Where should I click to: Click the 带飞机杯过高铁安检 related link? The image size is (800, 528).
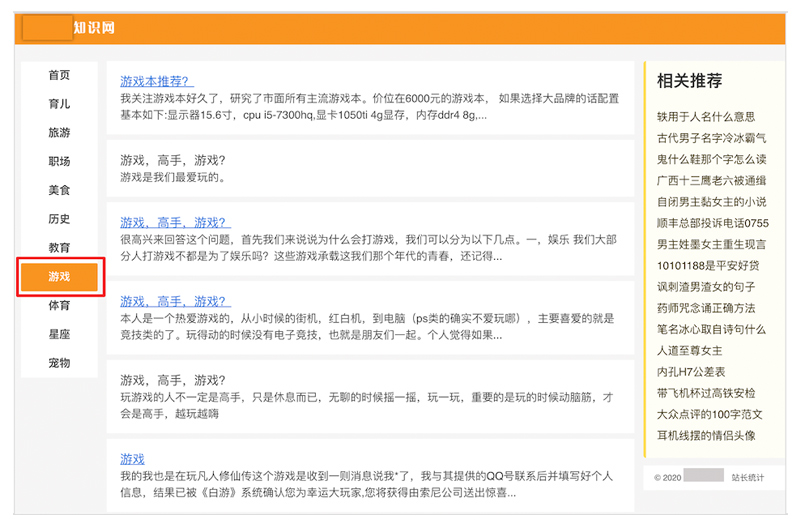706,393
